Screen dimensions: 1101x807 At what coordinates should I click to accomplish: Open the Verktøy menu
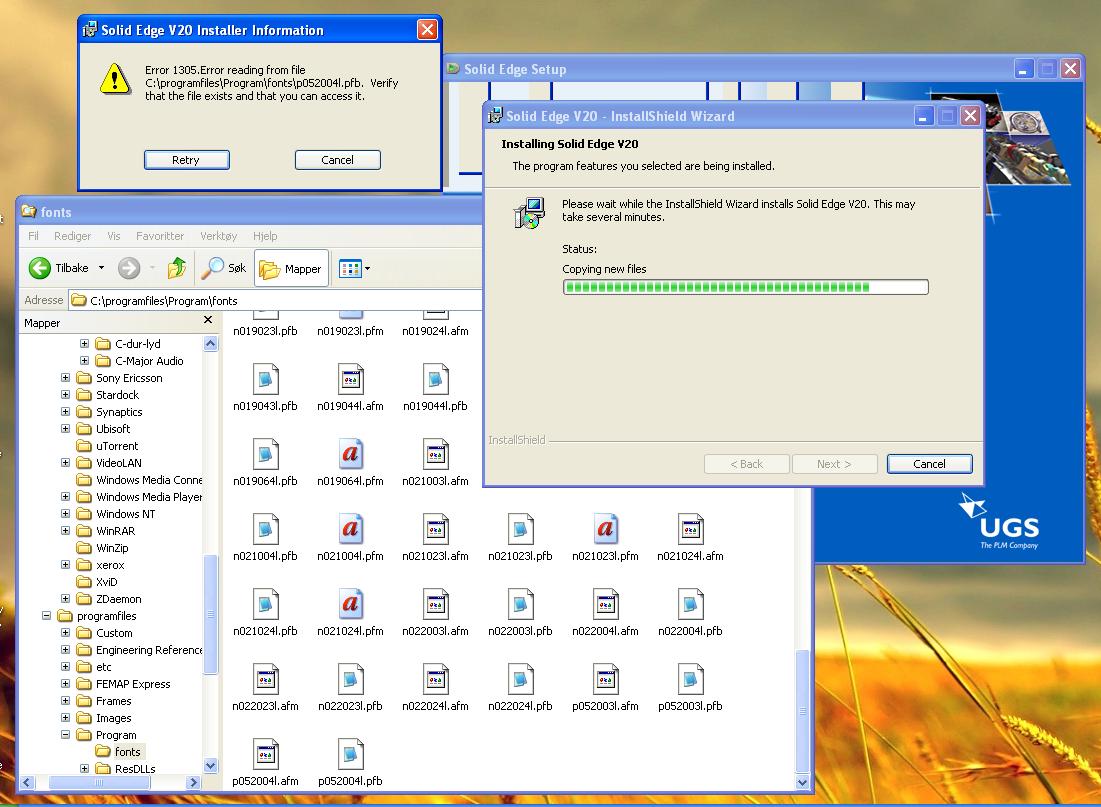(218, 236)
